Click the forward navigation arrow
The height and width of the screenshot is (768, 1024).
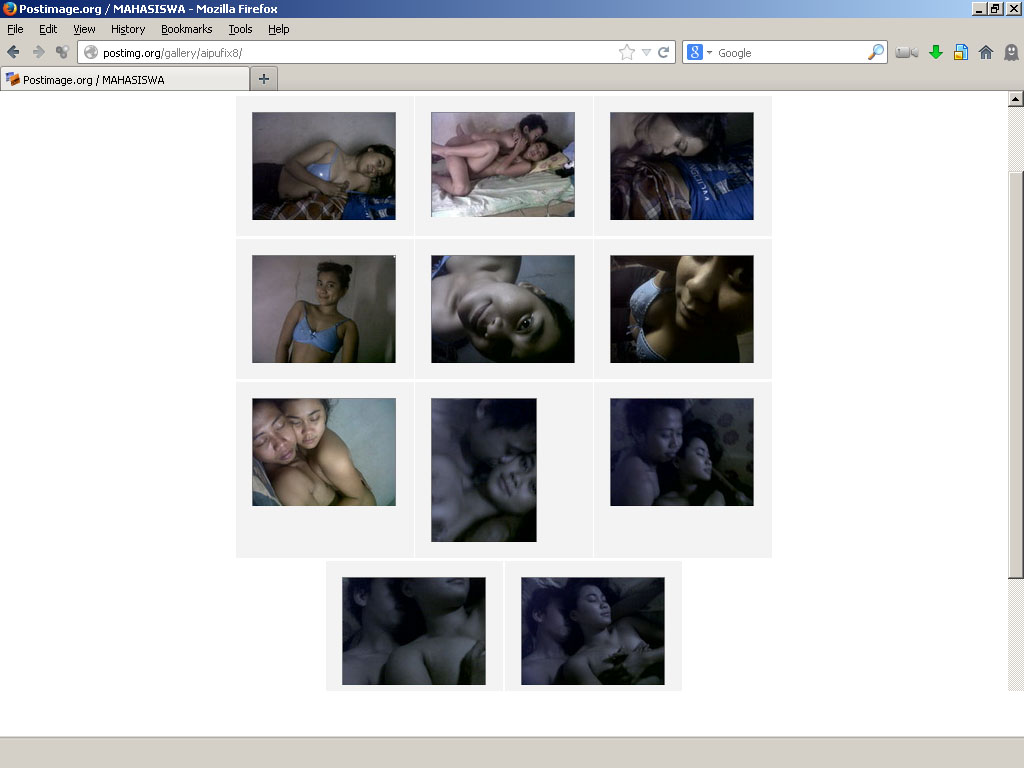[x=37, y=52]
